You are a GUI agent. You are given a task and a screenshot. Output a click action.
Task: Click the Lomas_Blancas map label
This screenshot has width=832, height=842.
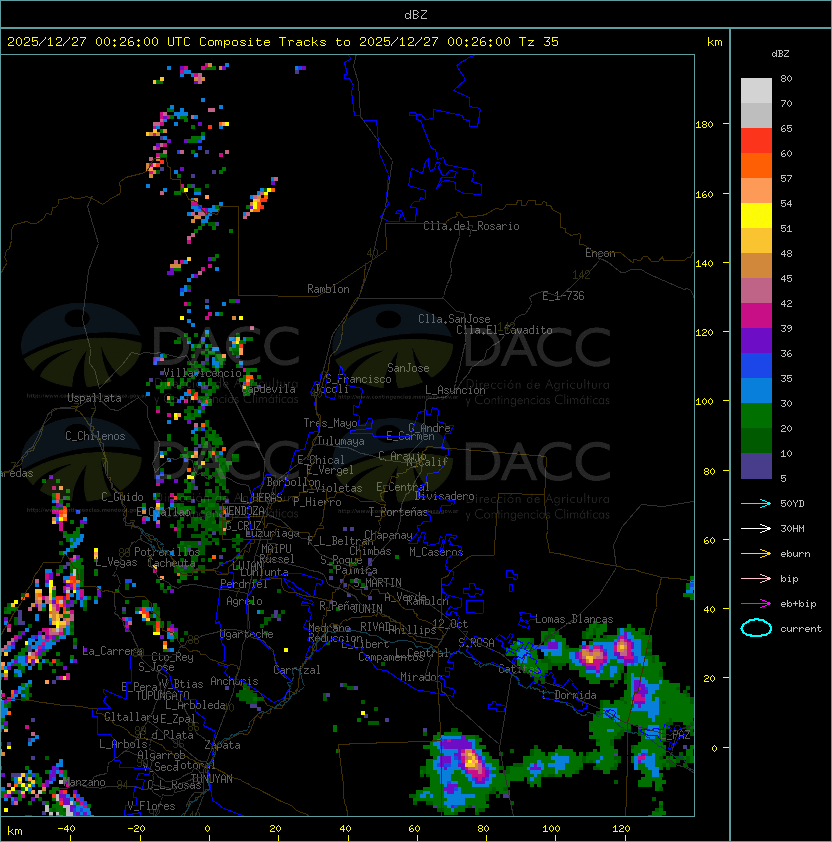pyautogui.click(x=574, y=619)
